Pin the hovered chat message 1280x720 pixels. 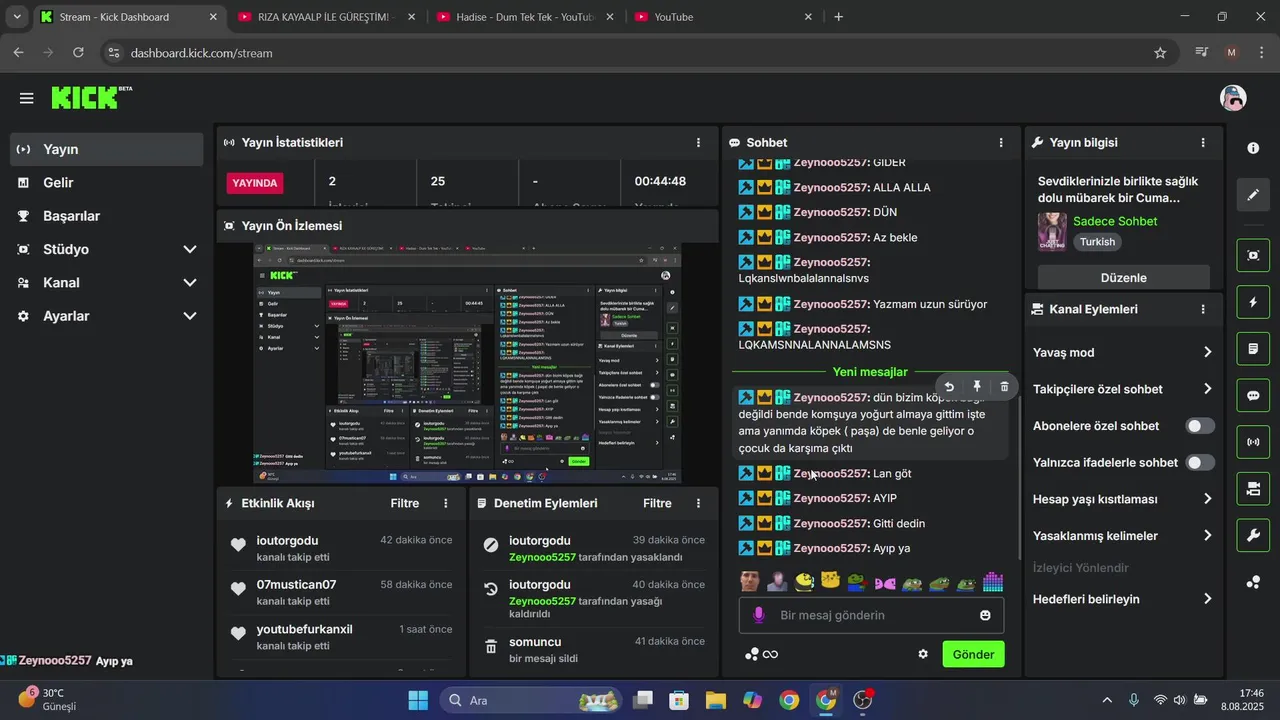coord(977,386)
